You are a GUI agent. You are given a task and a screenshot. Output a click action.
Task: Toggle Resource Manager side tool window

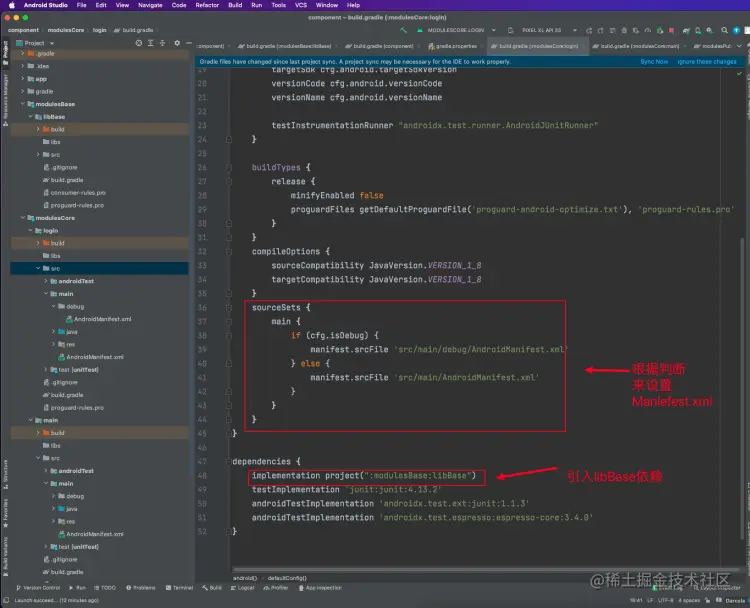(5, 99)
